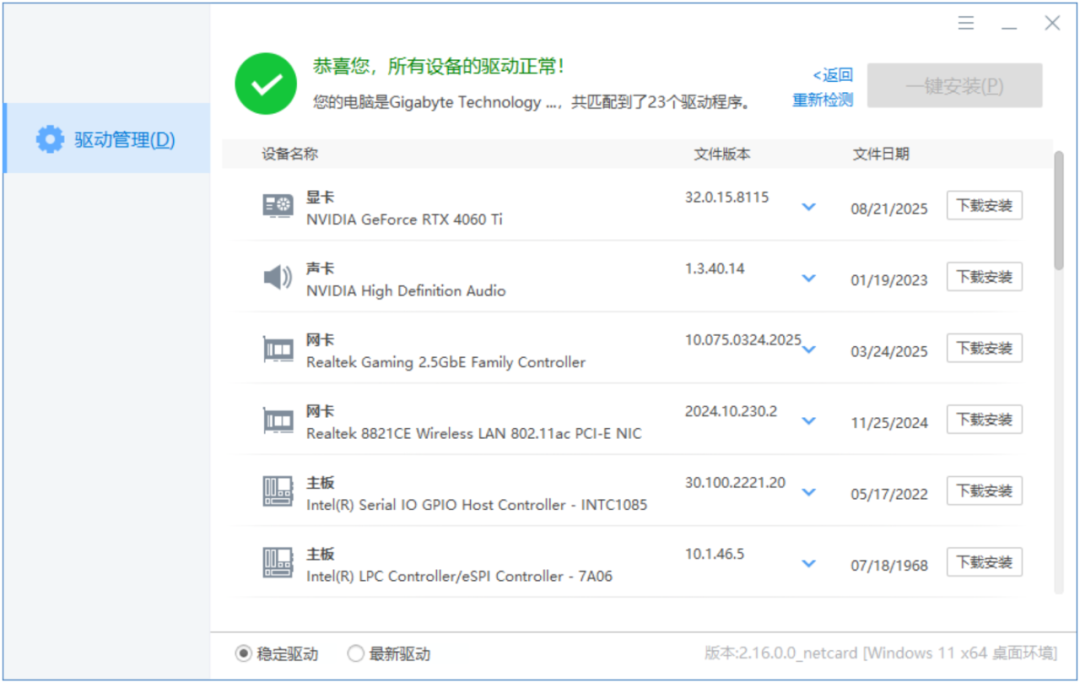1080x683 pixels.
Task: Click the 重新检测 rescan link
Action: pyautogui.click(x=822, y=101)
